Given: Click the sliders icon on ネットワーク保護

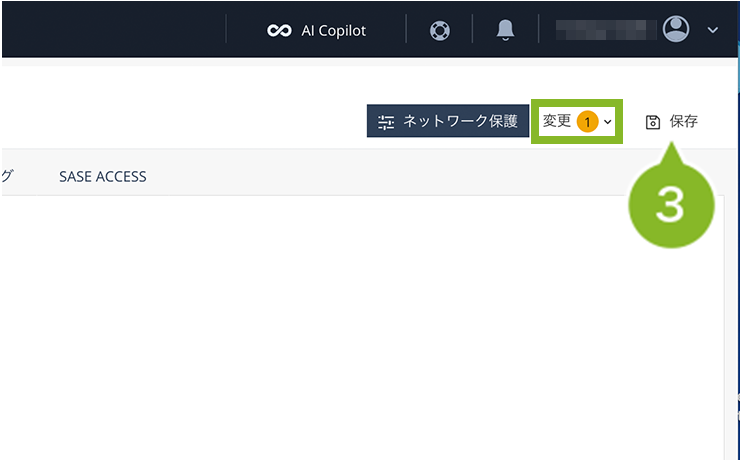Looking at the screenshot, I should [x=386, y=122].
